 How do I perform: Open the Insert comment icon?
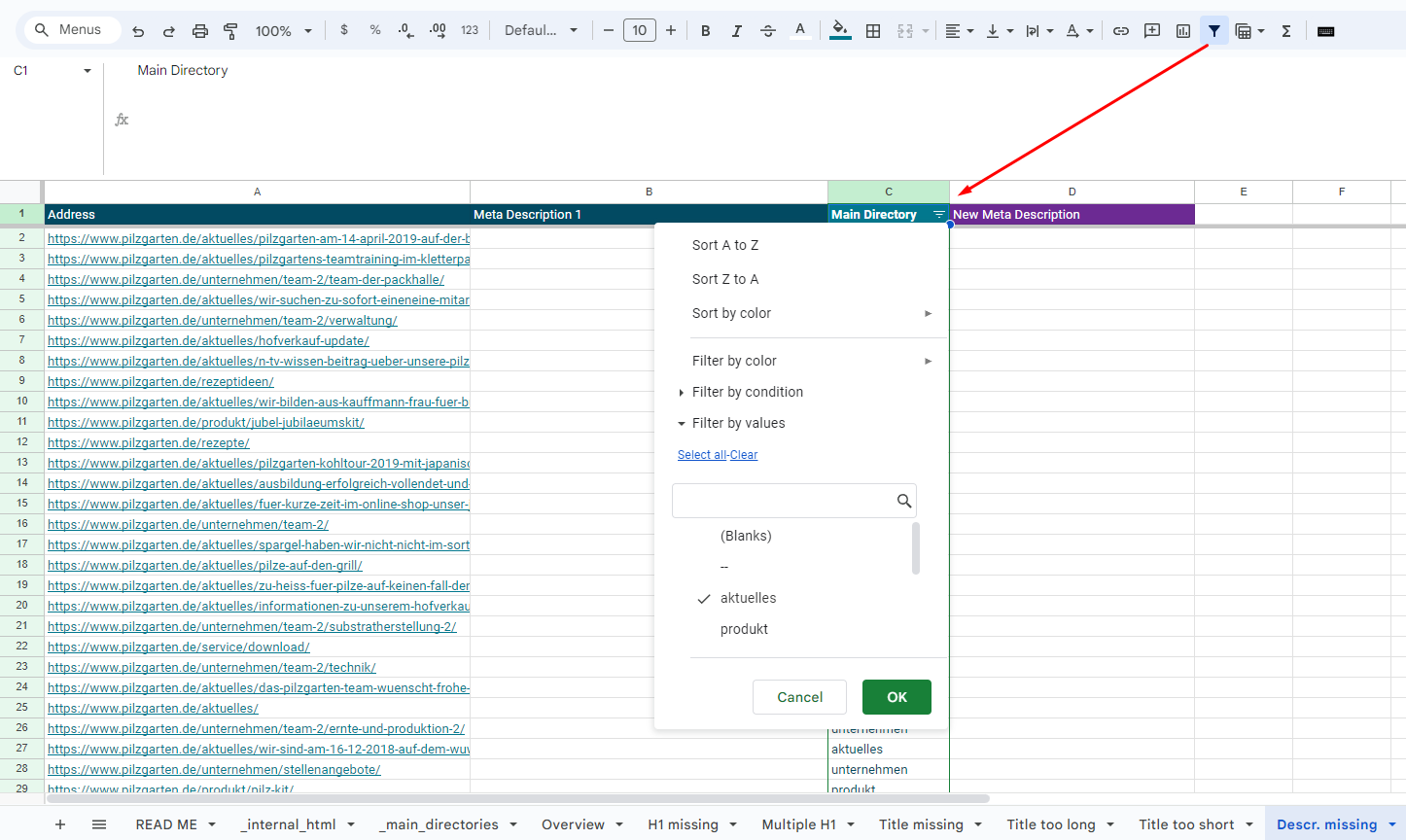click(x=1151, y=30)
